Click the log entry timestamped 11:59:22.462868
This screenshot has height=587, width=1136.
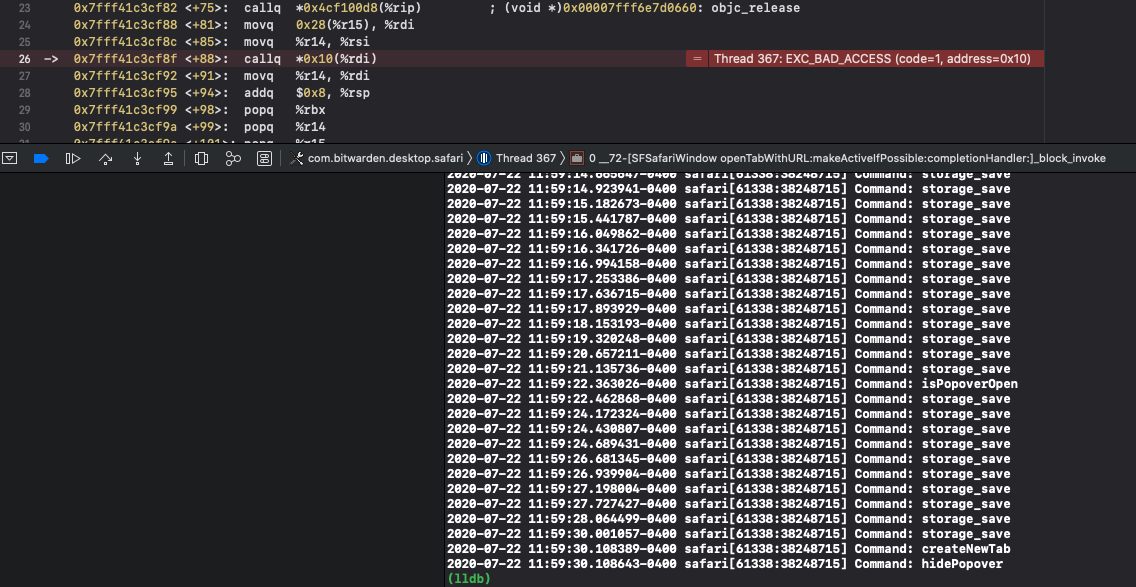[x=729, y=399]
